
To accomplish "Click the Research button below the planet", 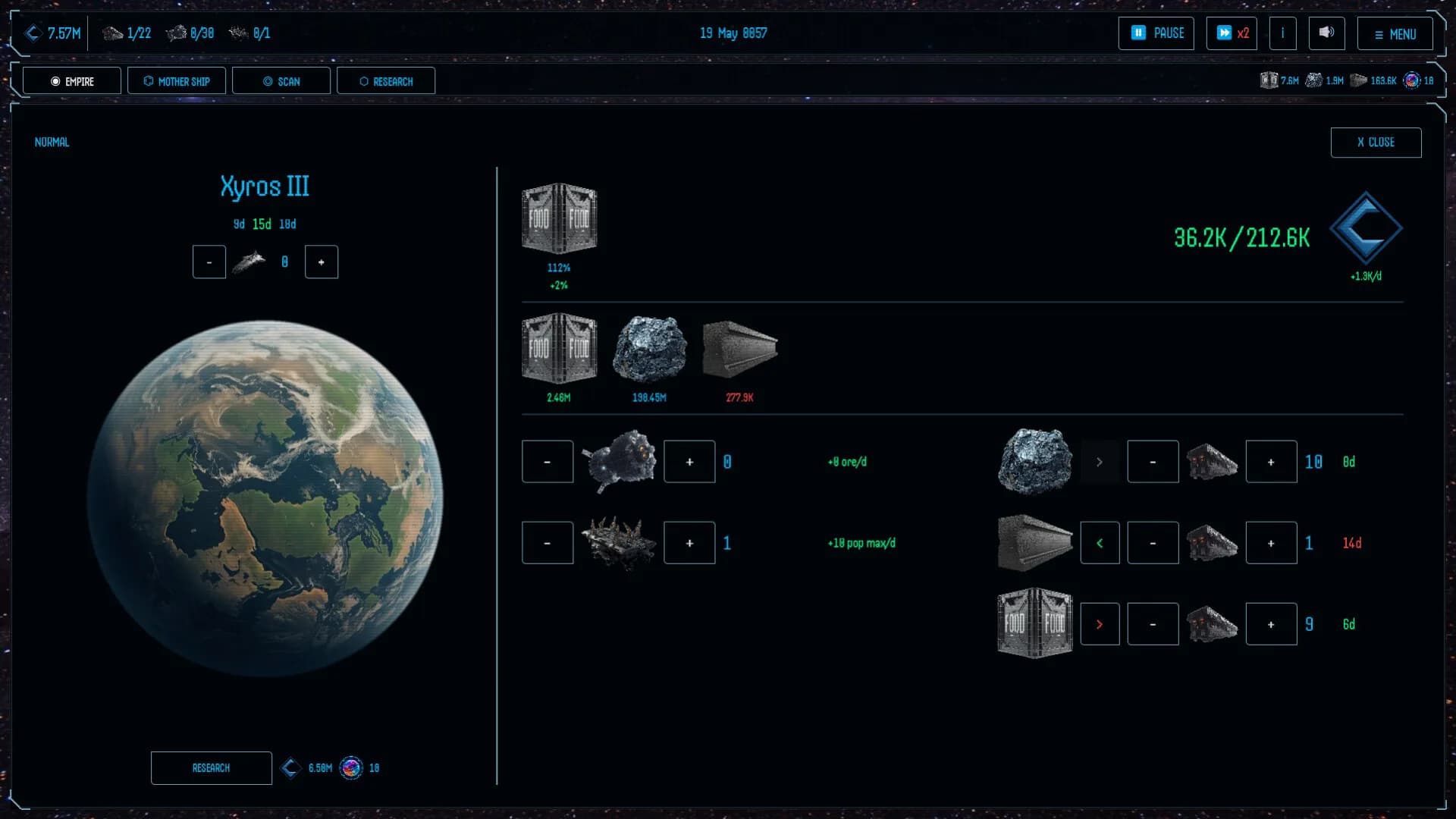I will [212, 768].
